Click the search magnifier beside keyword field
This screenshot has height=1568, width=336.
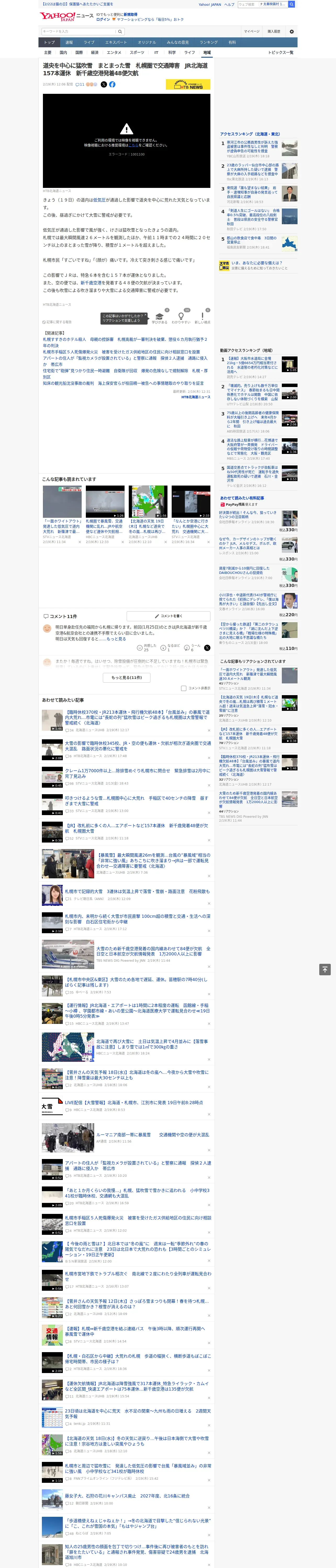click(x=120, y=31)
